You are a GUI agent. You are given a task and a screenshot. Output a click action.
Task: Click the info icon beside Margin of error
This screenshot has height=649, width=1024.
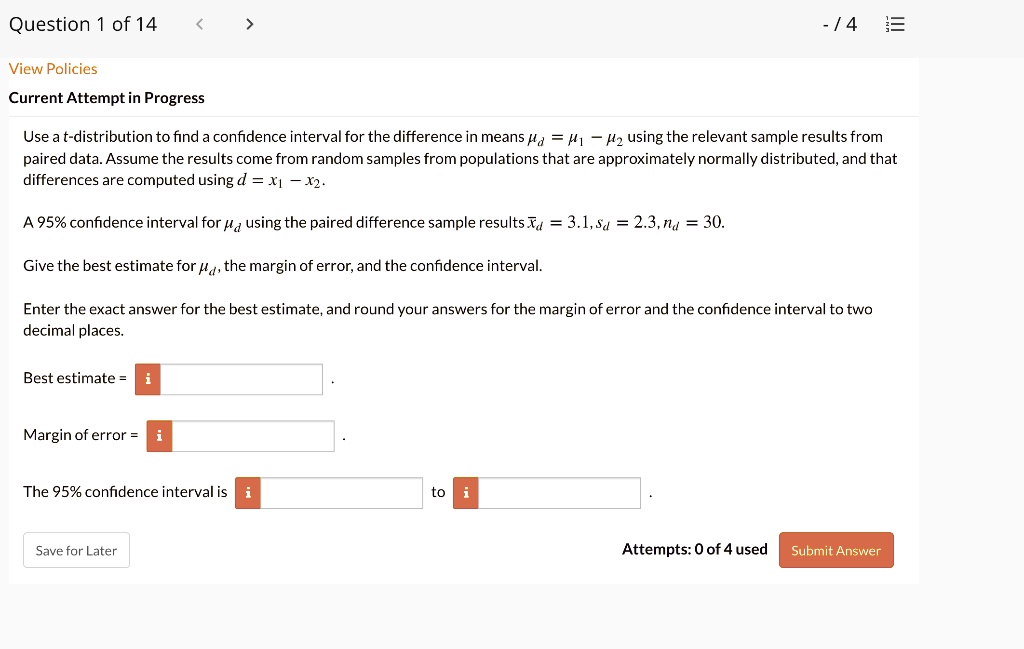159,436
